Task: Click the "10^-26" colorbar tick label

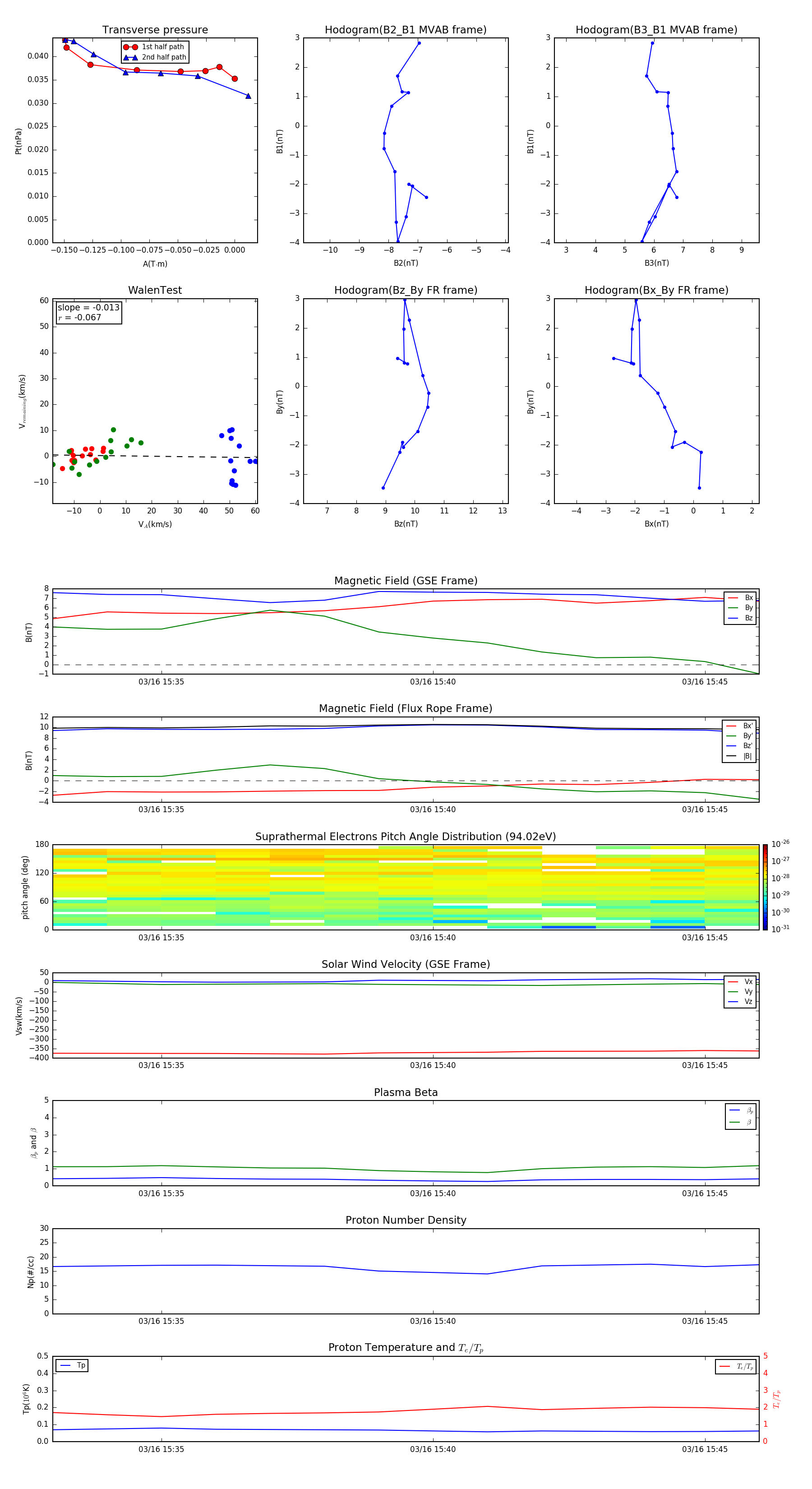Action: tap(780, 845)
